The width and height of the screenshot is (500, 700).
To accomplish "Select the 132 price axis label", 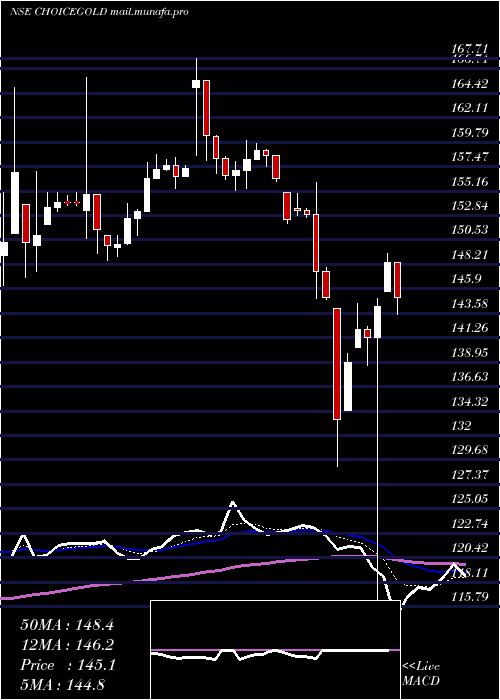I will click(462, 425).
